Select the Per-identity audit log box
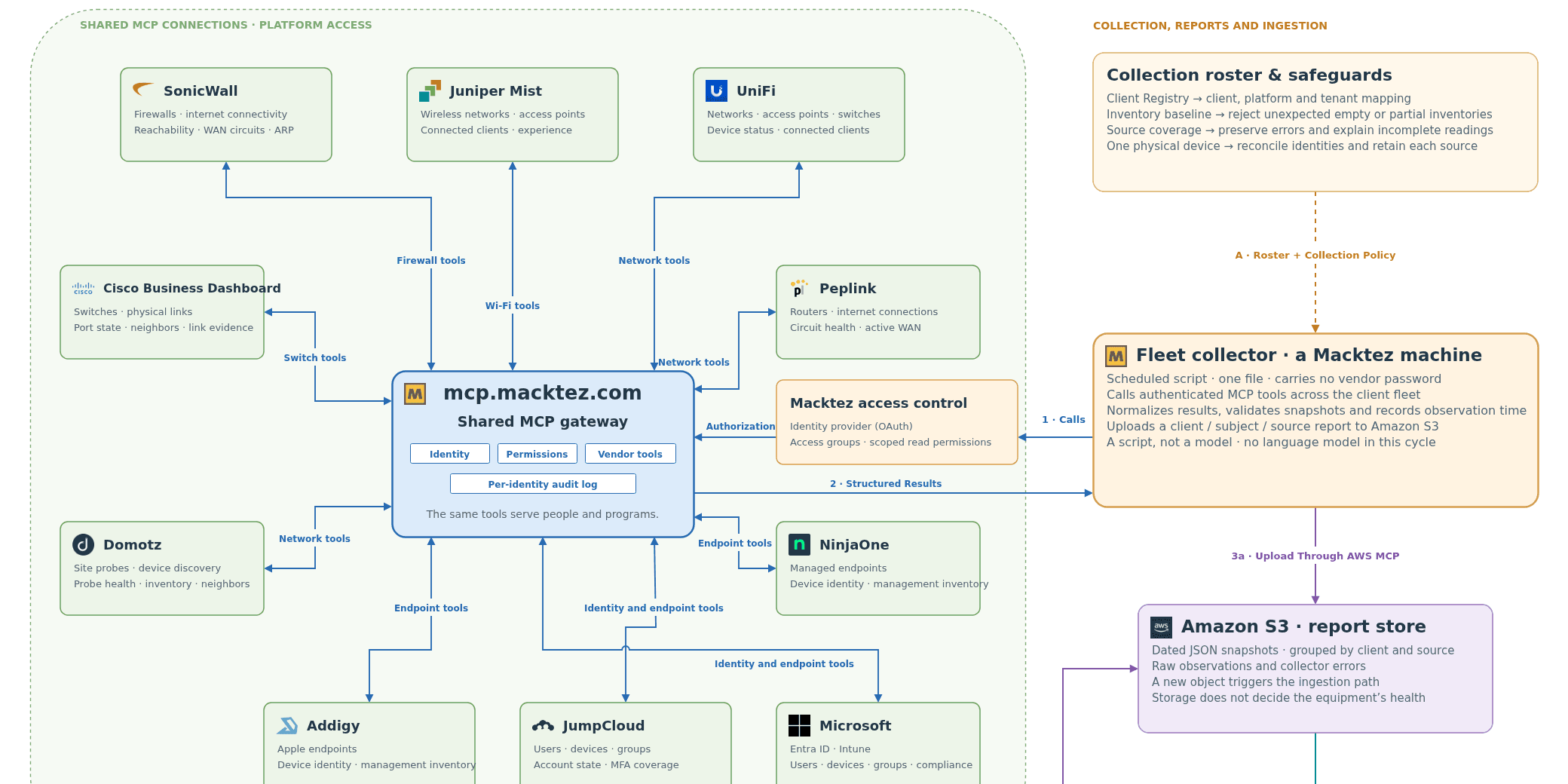1568x784 pixels. click(x=543, y=484)
